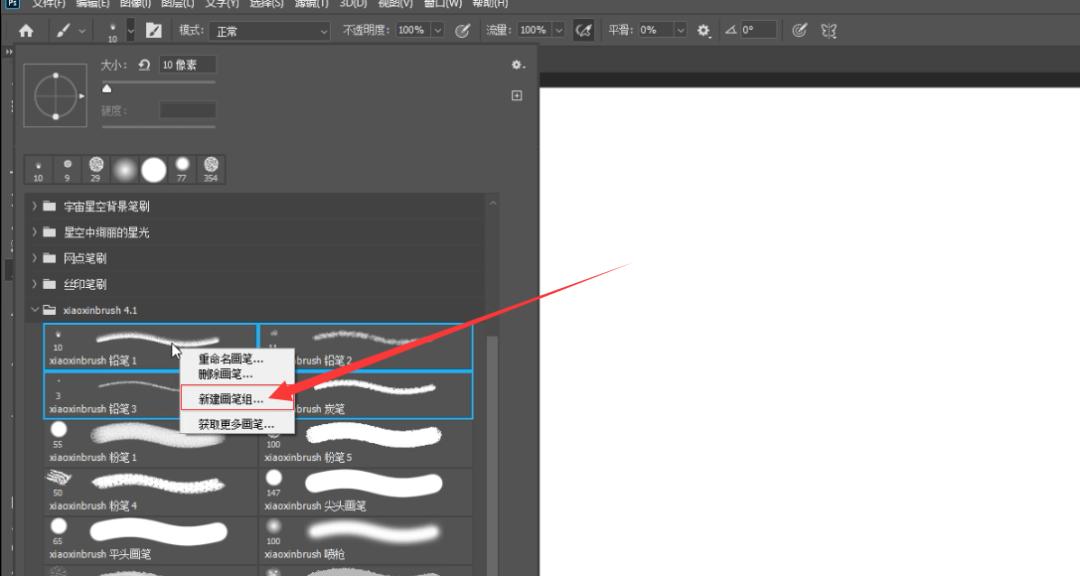1080x576 pixels.
Task: Open the flow slider dropdown arrow
Action: pyautogui.click(x=559, y=30)
